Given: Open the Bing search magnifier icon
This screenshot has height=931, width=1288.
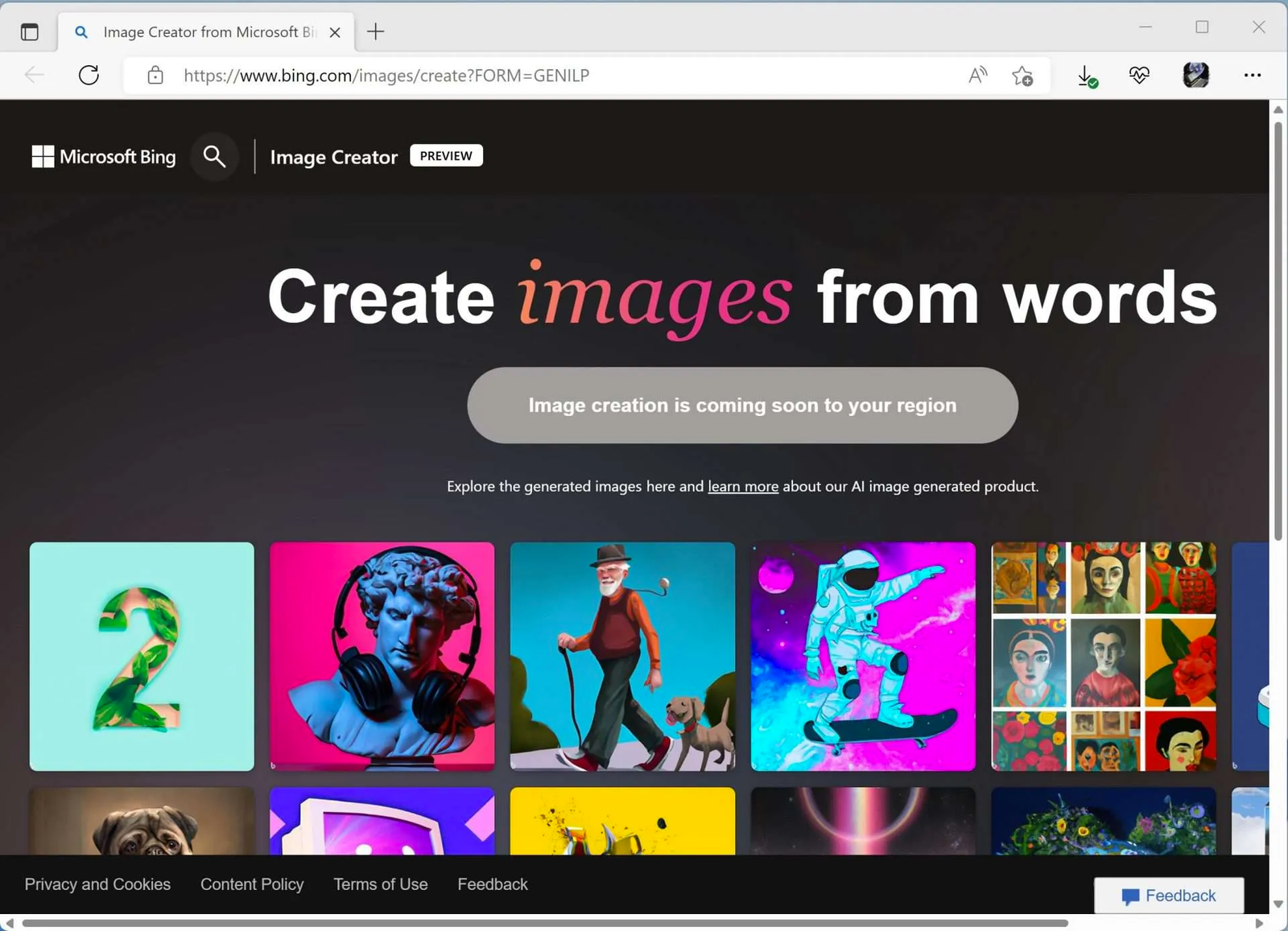Looking at the screenshot, I should [214, 156].
